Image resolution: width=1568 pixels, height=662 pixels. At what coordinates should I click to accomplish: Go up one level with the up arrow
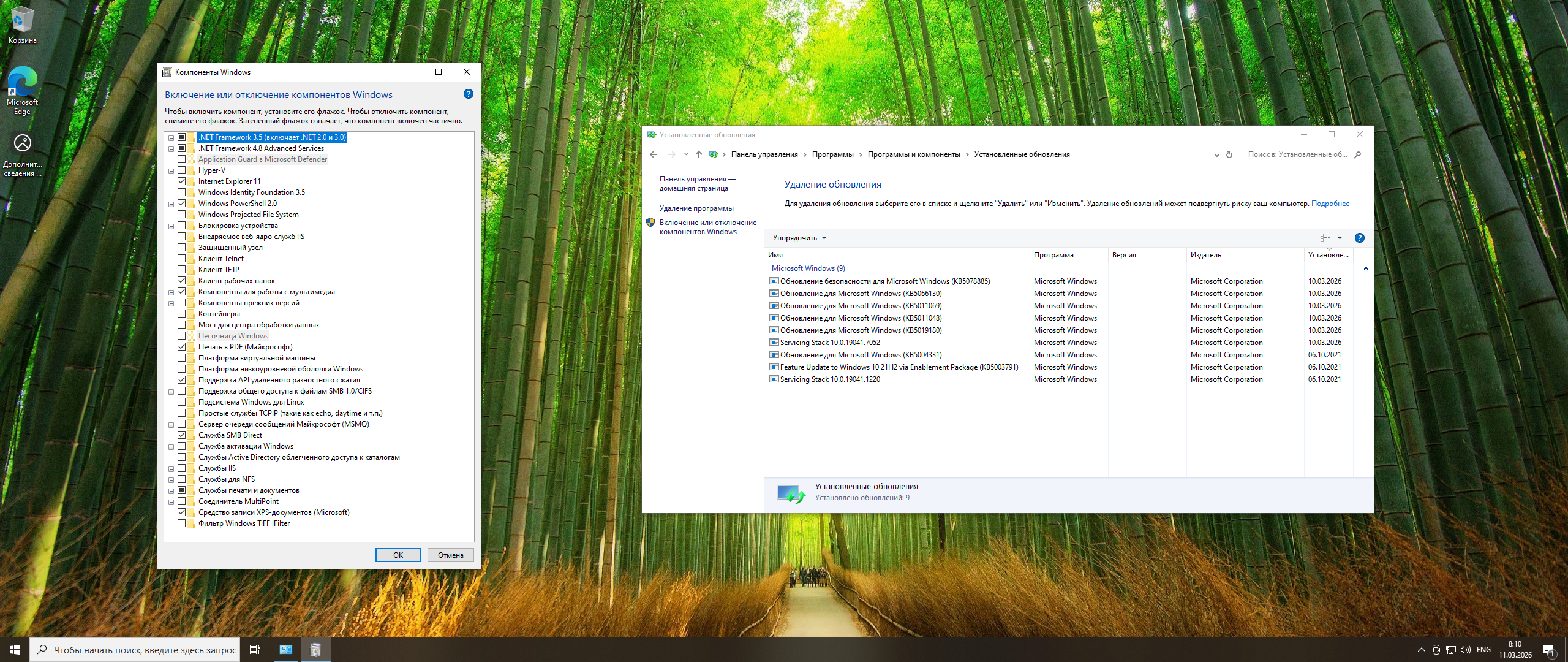[698, 154]
